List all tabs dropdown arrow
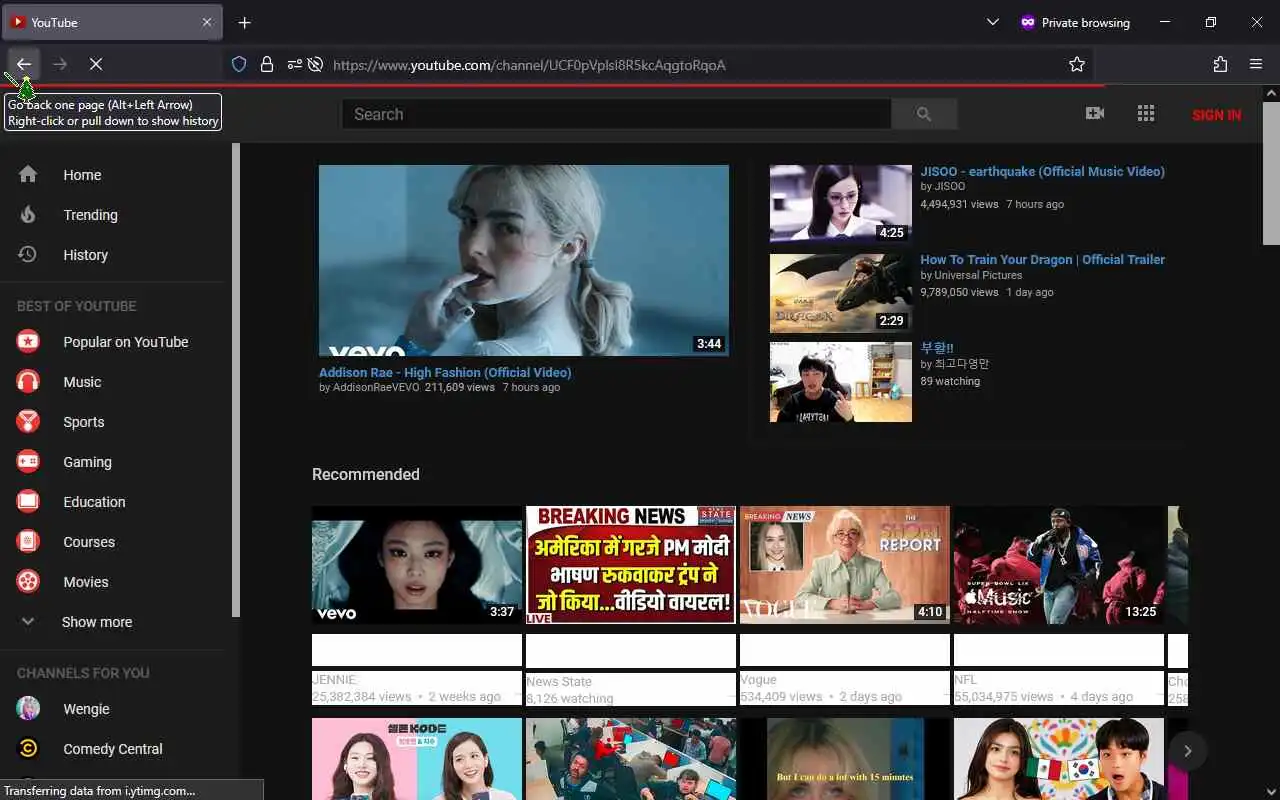The width and height of the screenshot is (1280, 800). [x=993, y=22]
